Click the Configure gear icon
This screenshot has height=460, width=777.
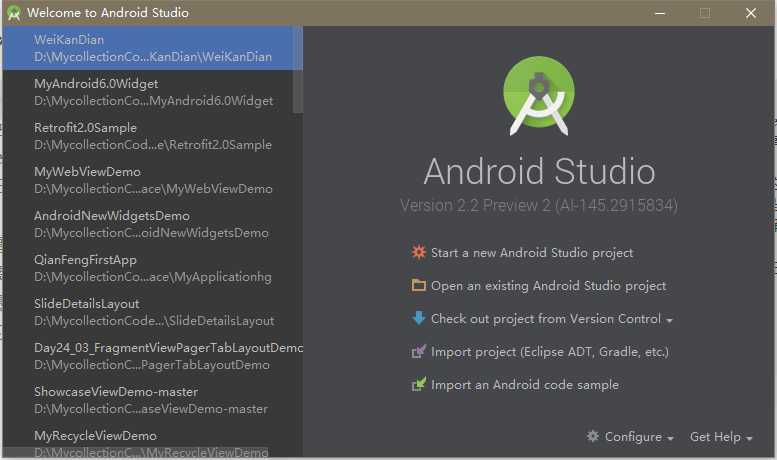pos(593,437)
